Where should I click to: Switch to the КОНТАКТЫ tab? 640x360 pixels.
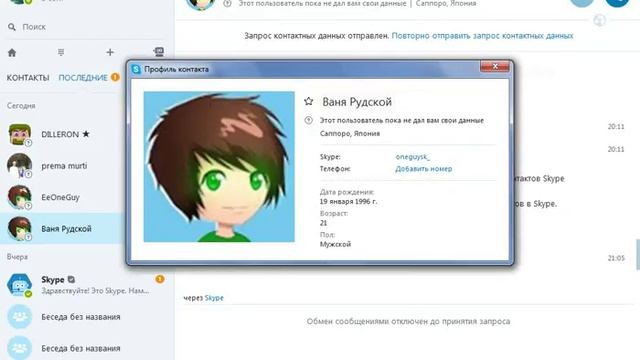pyautogui.click(x=28, y=78)
